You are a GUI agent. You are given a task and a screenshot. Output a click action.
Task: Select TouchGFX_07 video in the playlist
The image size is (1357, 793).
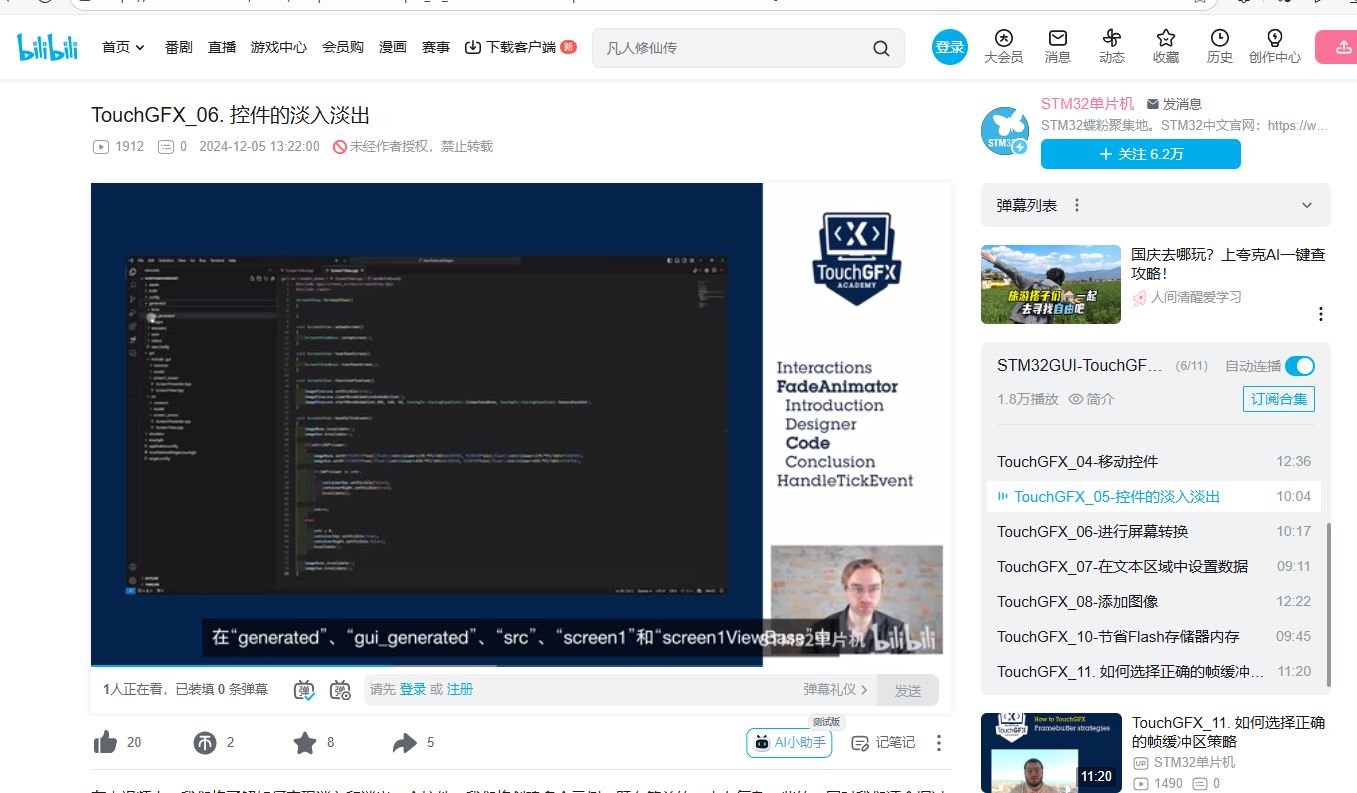(1122, 566)
